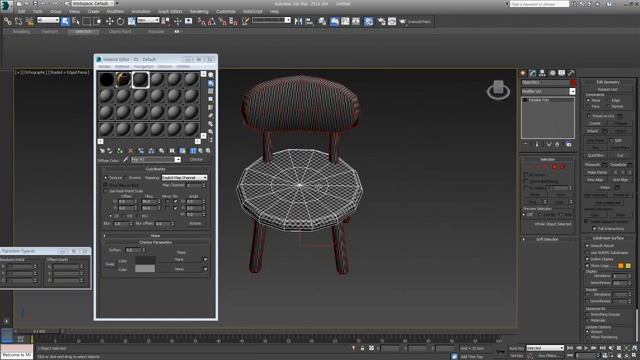
Task: Select the UV radio button
Action: point(110,216)
